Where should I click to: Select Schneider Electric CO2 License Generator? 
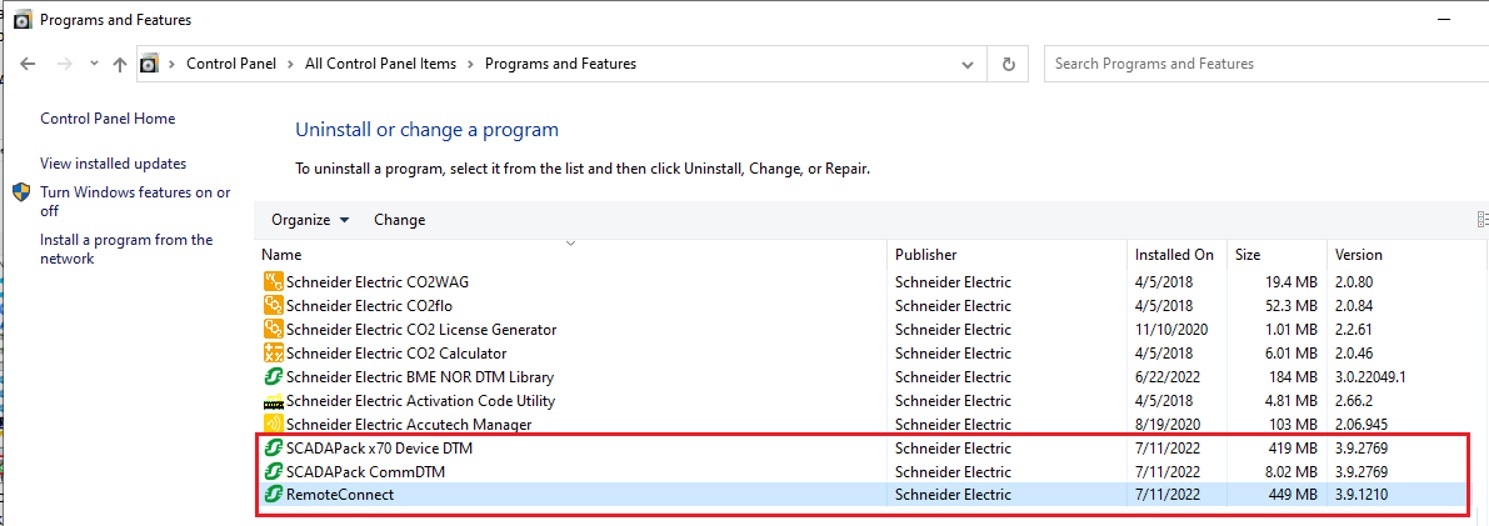point(421,330)
